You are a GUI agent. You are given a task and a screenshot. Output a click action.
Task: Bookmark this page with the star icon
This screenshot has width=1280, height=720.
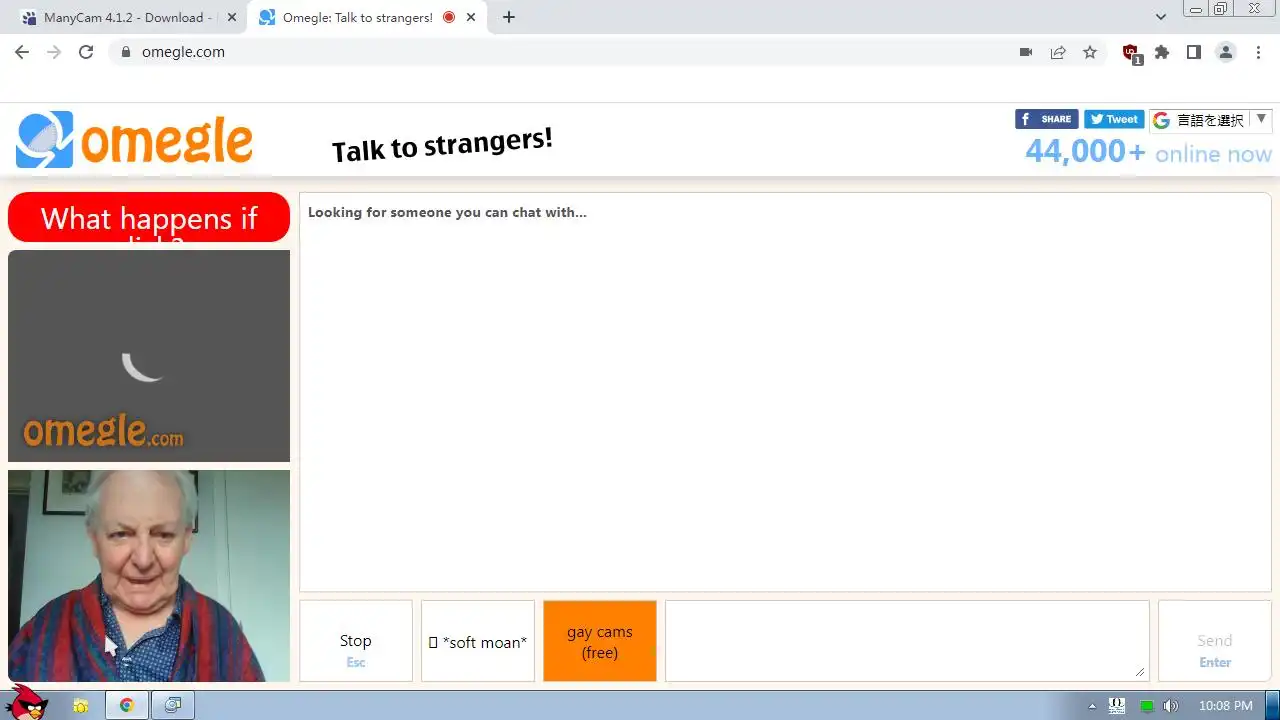(x=1090, y=52)
